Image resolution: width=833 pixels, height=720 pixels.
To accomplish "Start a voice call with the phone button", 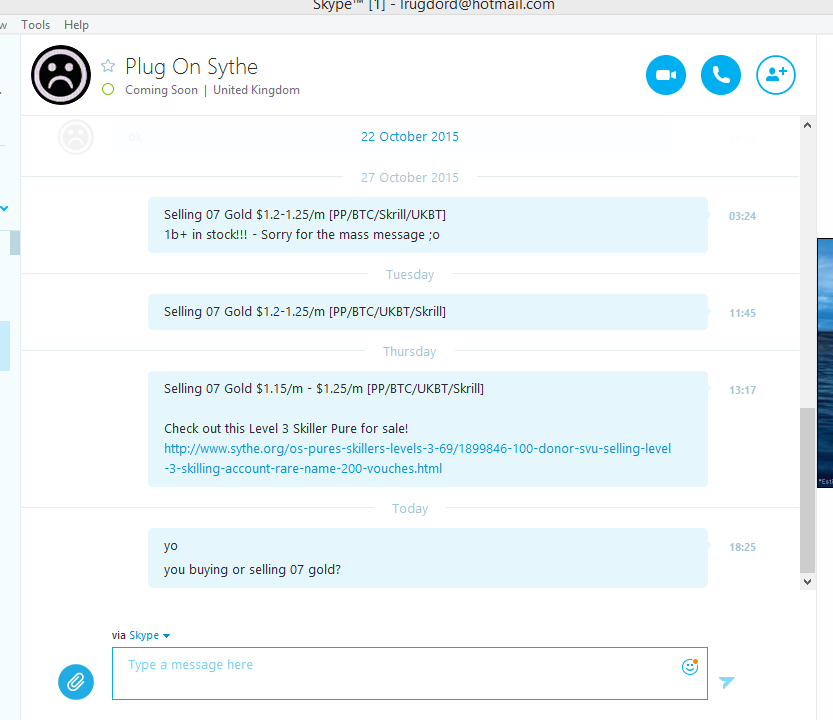I will click(720, 75).
